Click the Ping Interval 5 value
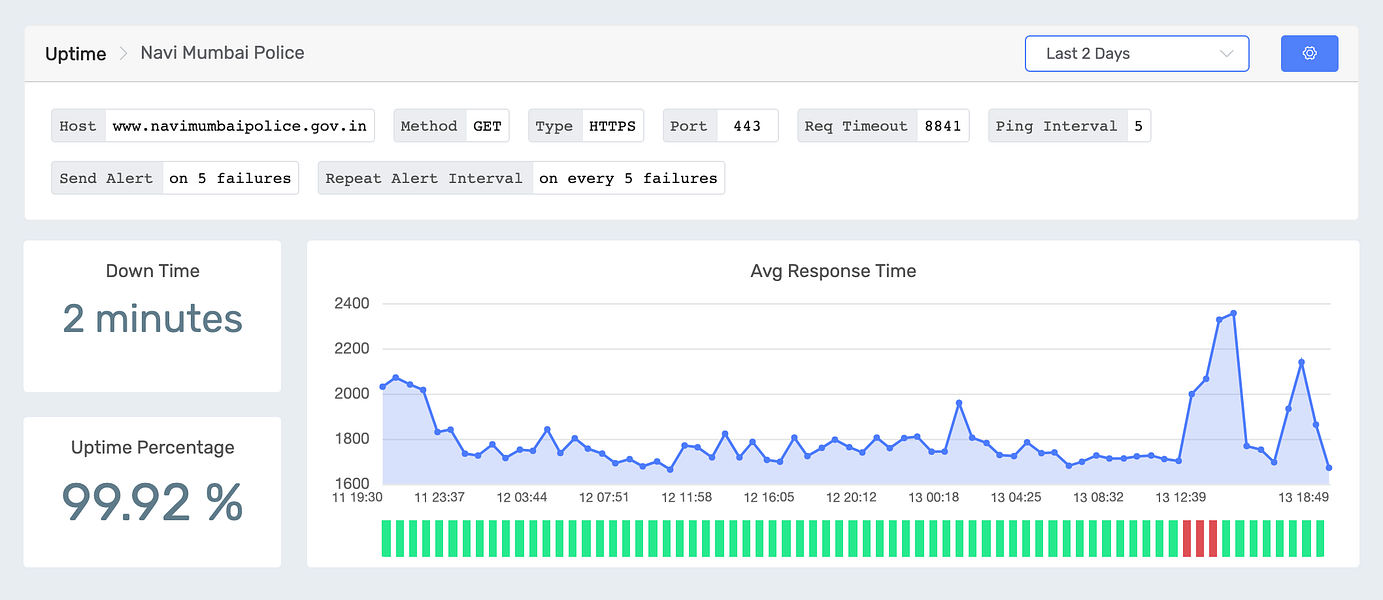 [x=1138, y=126]
